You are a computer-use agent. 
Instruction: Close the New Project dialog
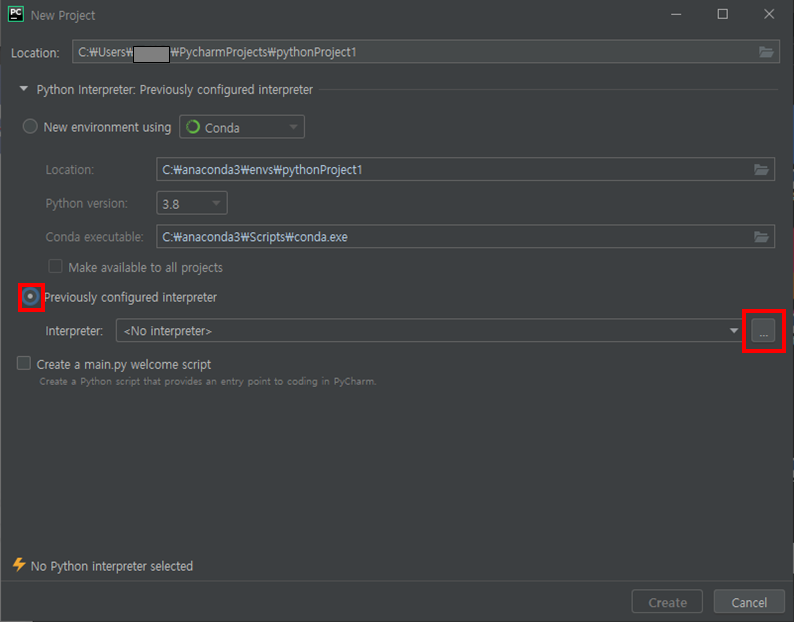point(769,14)
